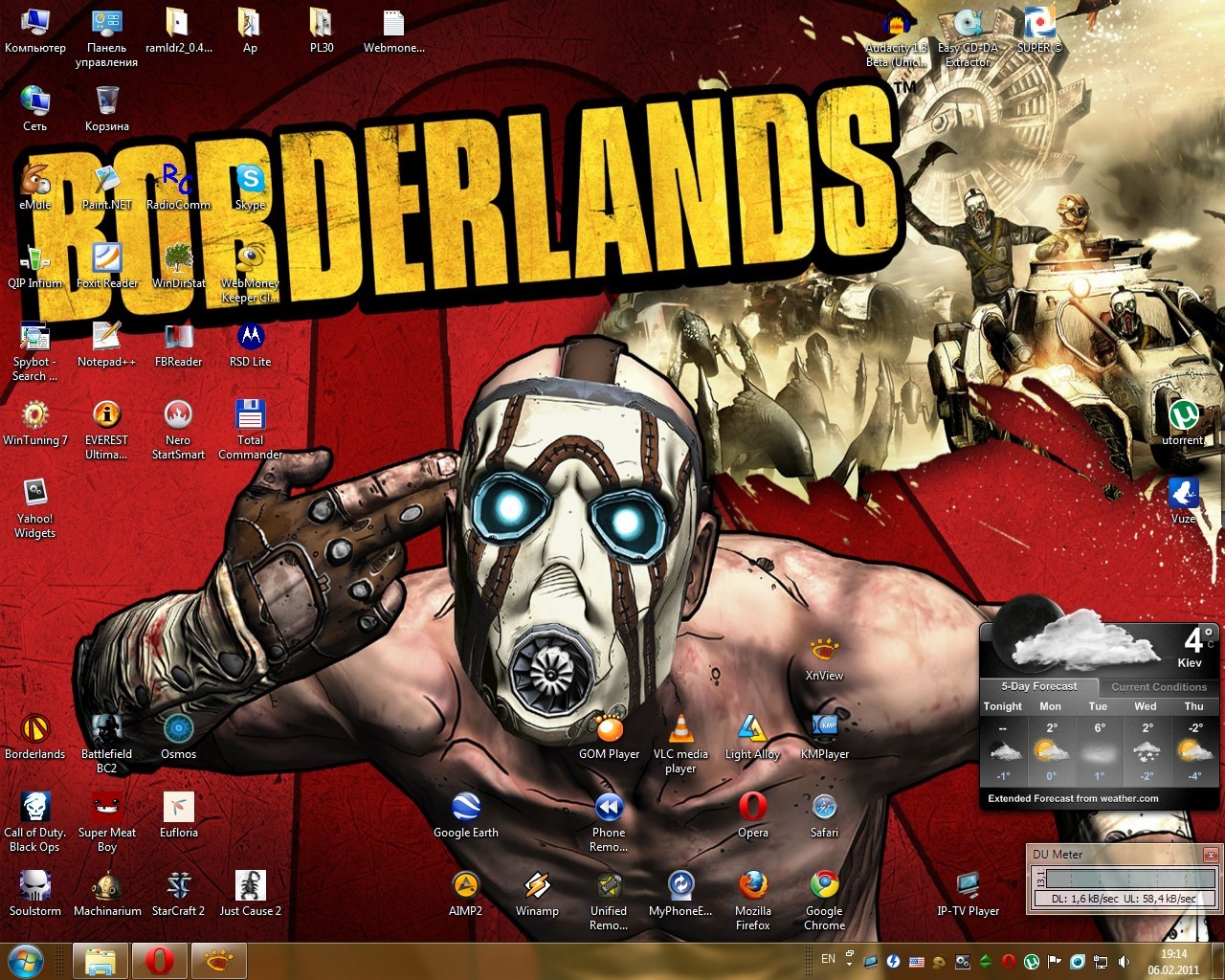The width and height of the screenshot is (1225, 980).
Task: Open Mozilla Firefox shortcut
Action: [x=752, y=900]
